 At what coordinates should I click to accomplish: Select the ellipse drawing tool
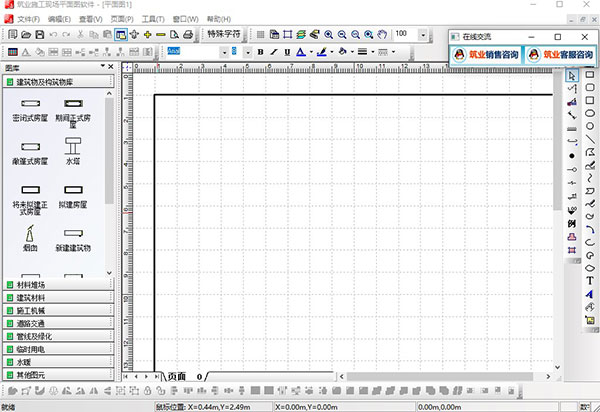click(590, 113)
